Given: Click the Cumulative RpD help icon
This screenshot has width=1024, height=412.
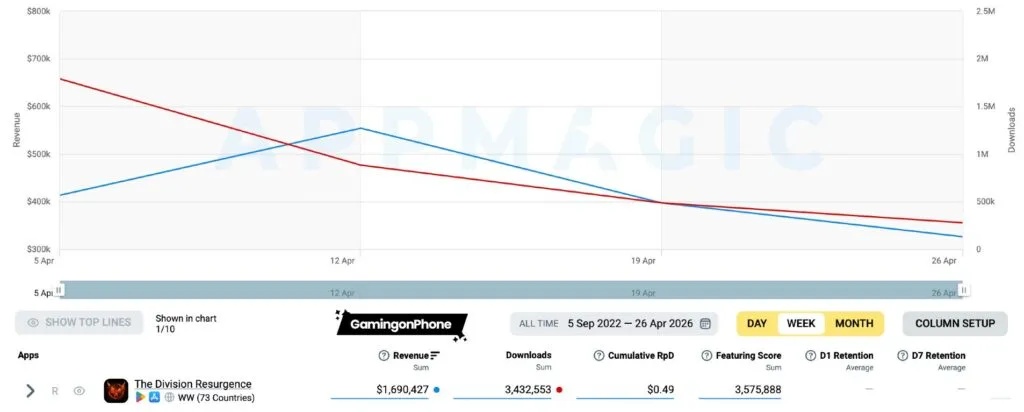Looking at the screenshot, I should (x=598, y=356).
